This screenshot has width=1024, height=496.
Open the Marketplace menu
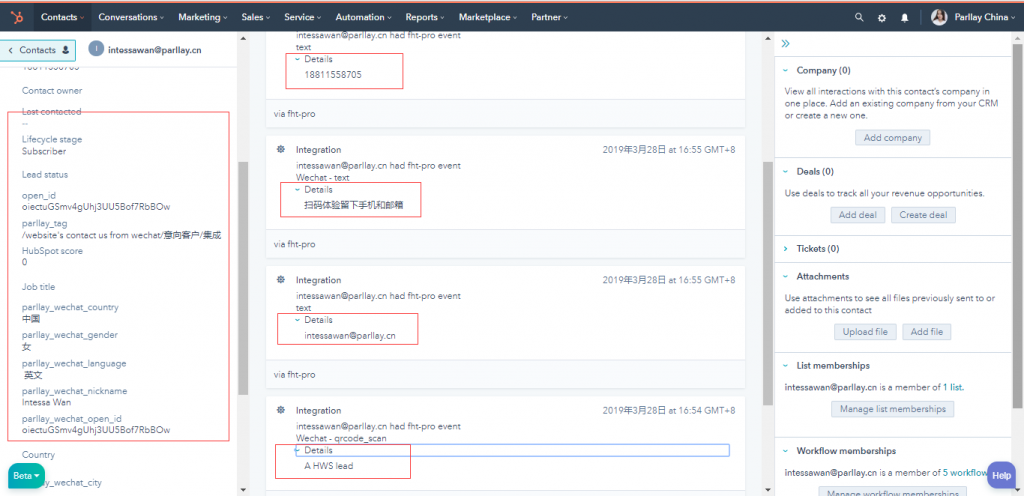click(488, 18)
